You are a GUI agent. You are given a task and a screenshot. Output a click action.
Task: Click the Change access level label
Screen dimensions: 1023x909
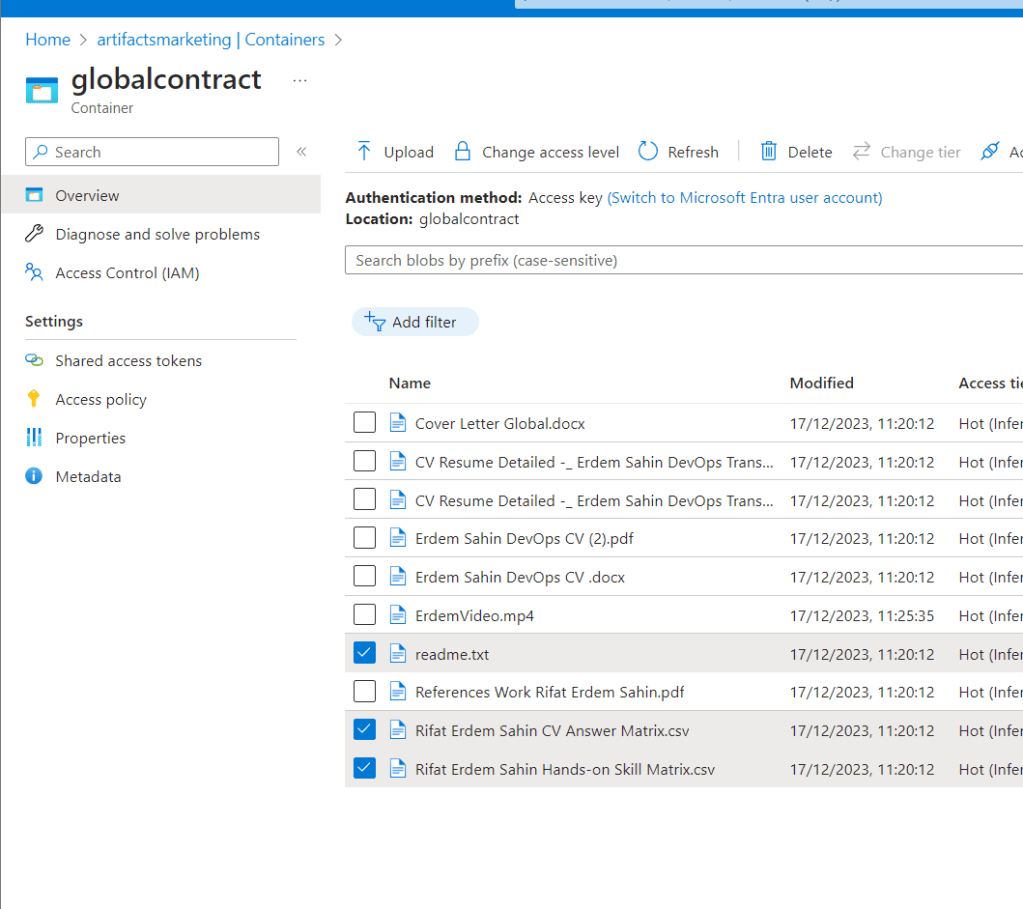tap(550, 152)
